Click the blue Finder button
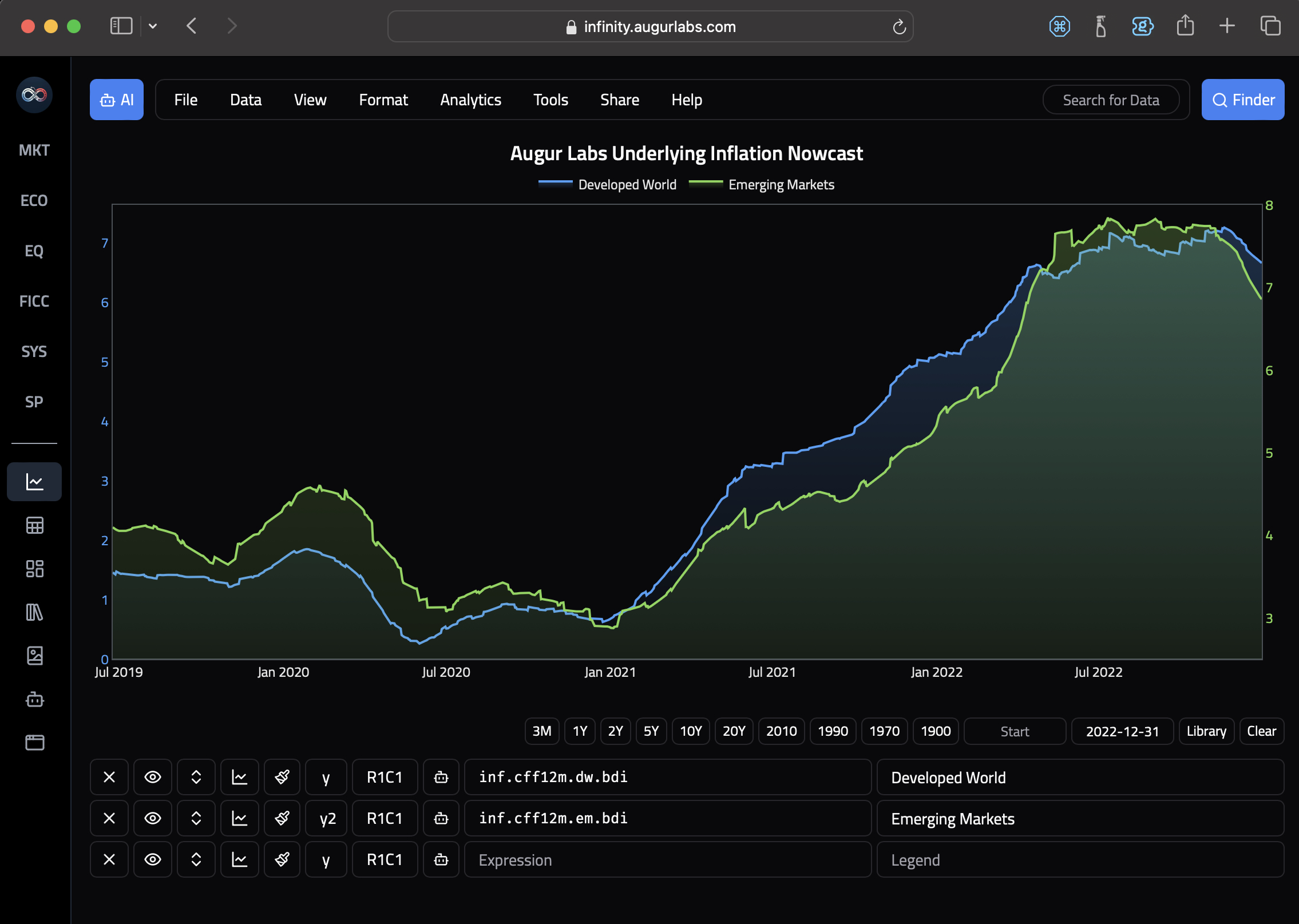 [1242, 100]
